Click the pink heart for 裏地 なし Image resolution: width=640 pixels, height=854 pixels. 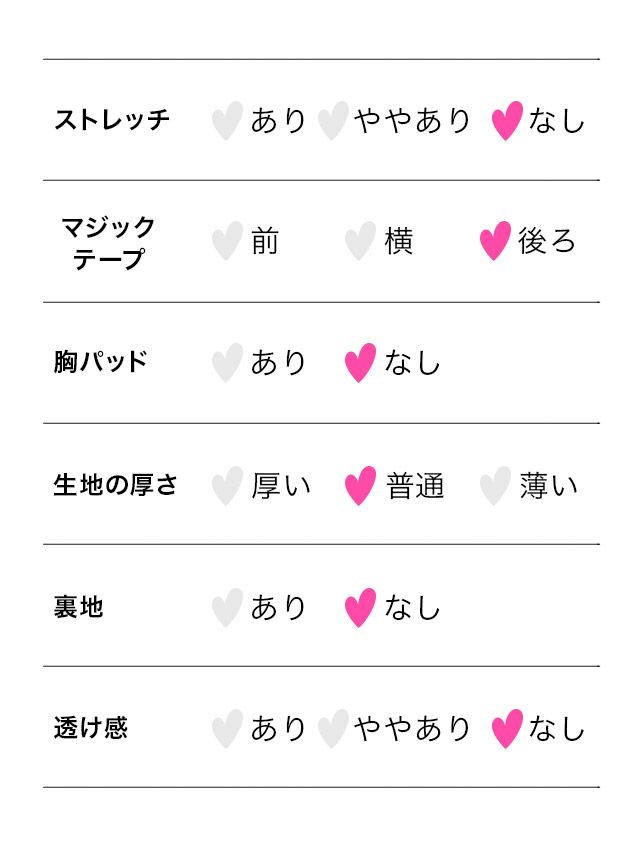(x=360, y=607)
